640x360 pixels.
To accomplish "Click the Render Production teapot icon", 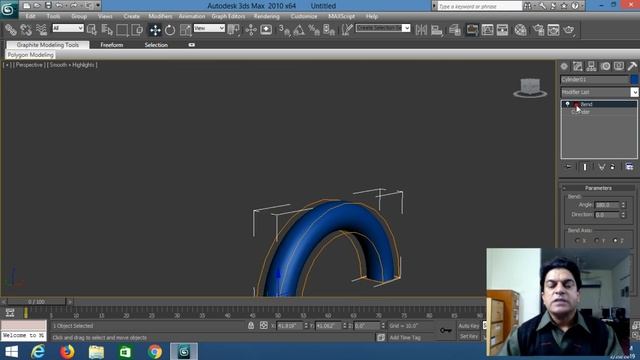I will (569, 30).
